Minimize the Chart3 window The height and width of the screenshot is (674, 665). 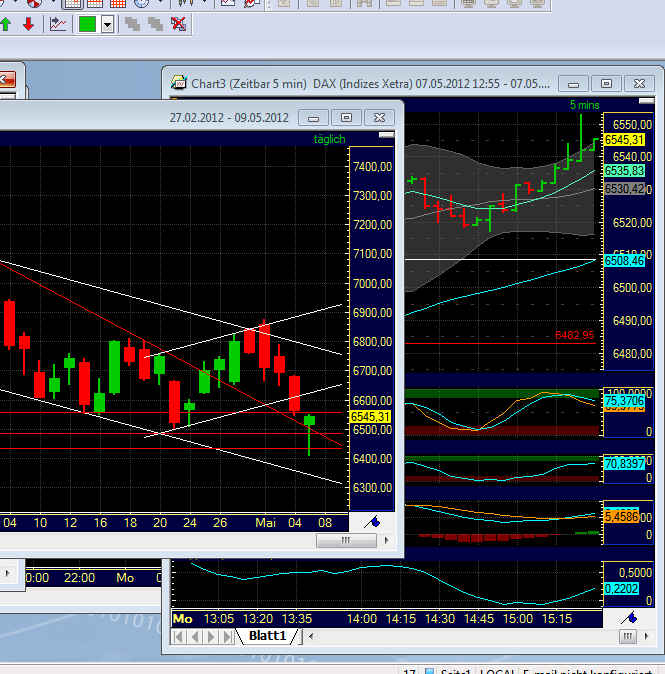pos(573,83)
